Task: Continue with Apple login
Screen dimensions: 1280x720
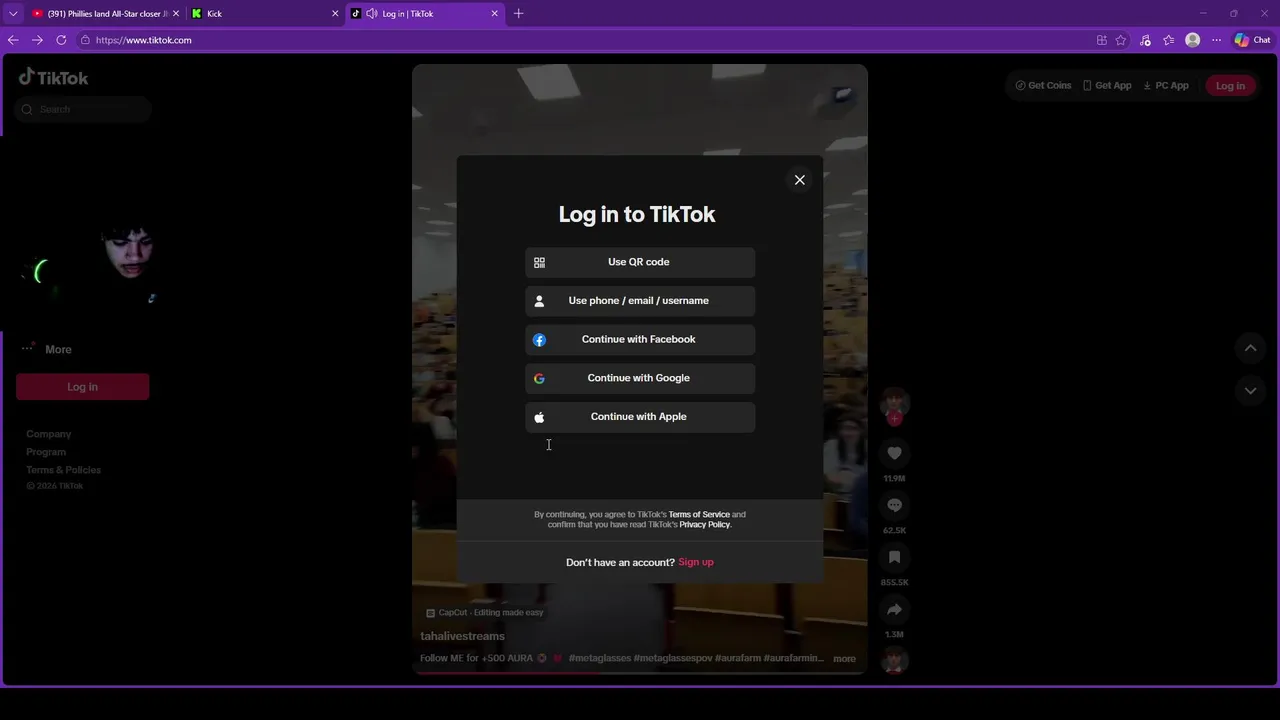Action: click(640, 417)
